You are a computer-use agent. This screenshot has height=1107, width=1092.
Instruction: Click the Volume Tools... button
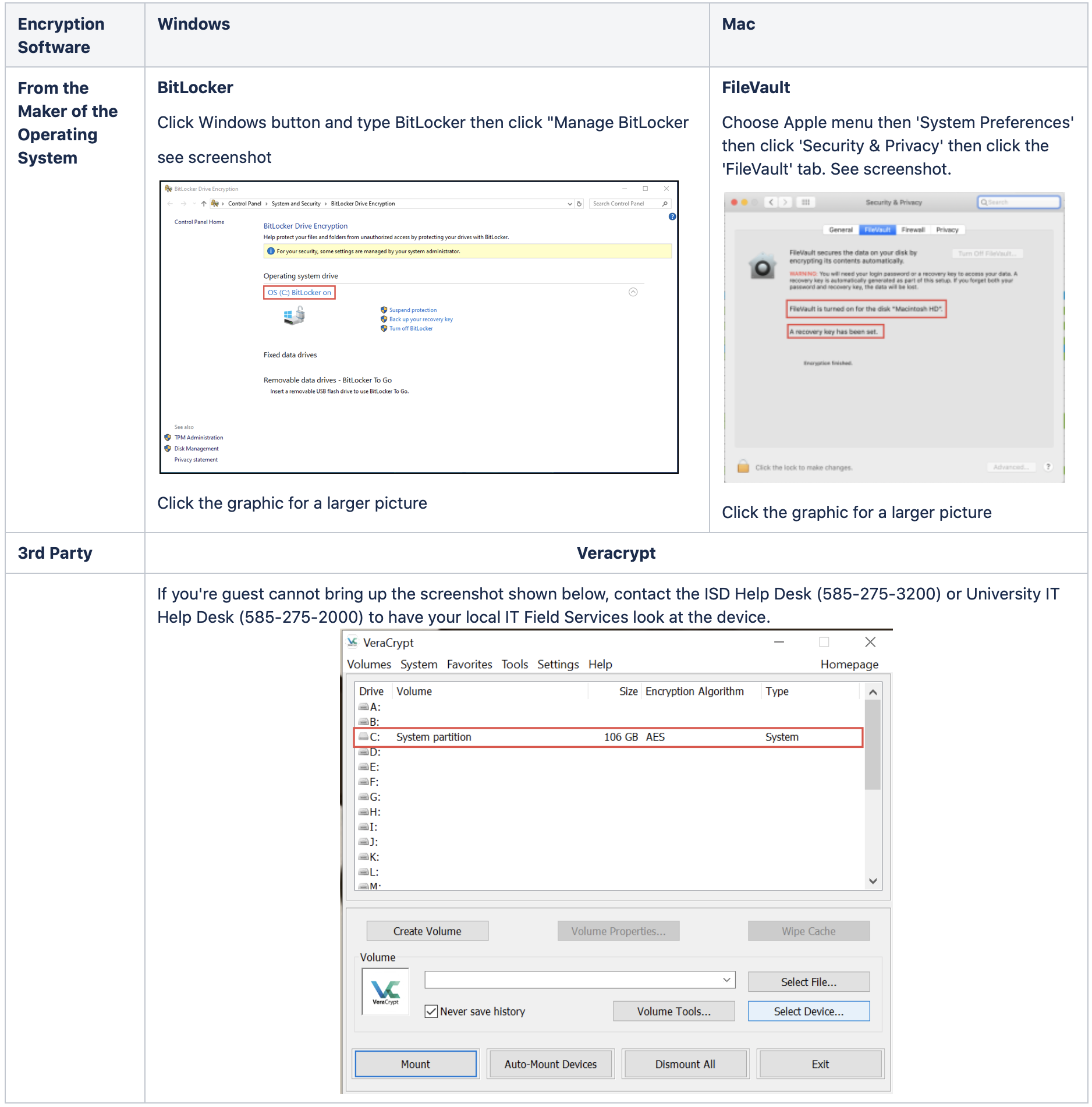[673, 1012]
